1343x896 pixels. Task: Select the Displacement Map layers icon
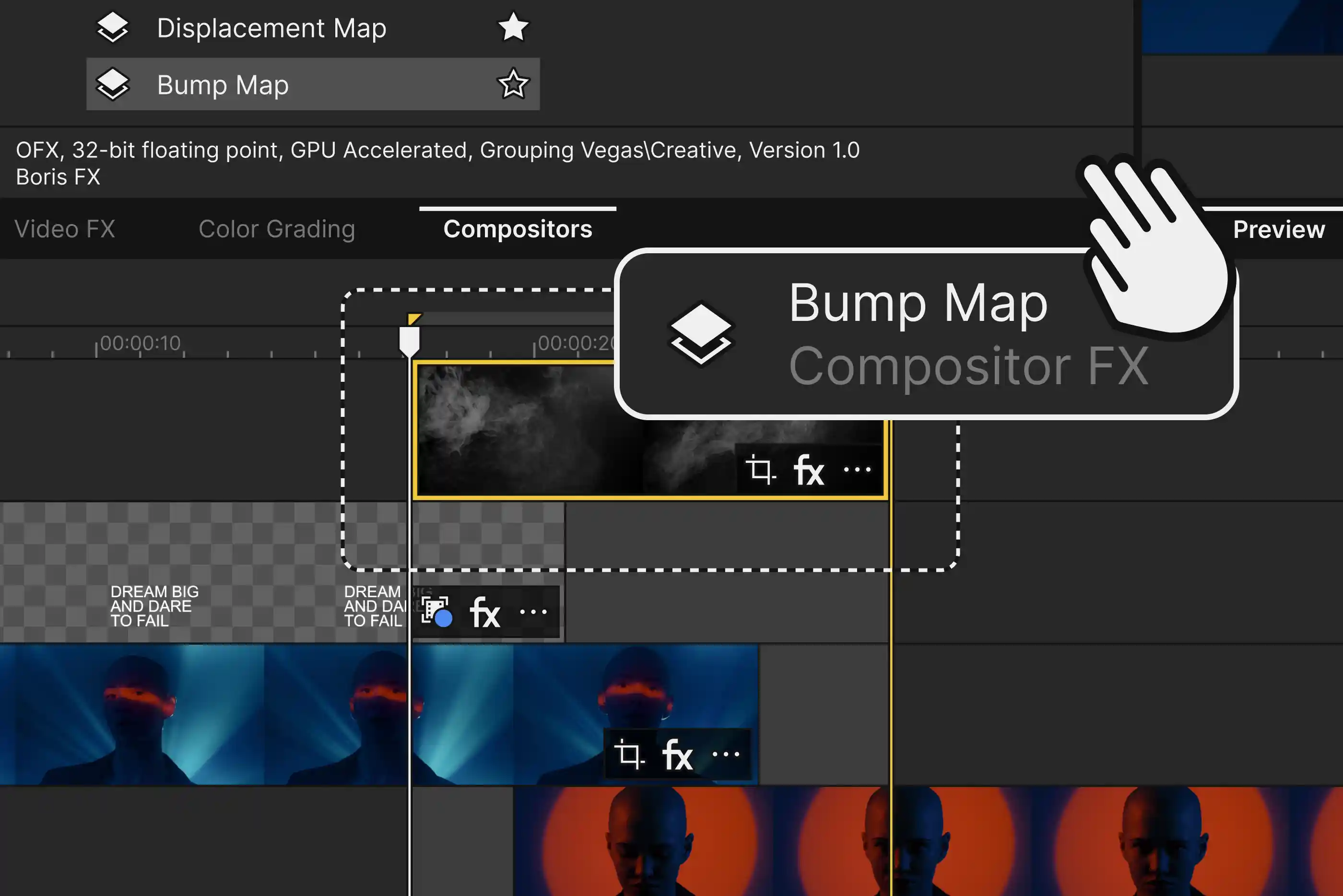pos(113,27)
